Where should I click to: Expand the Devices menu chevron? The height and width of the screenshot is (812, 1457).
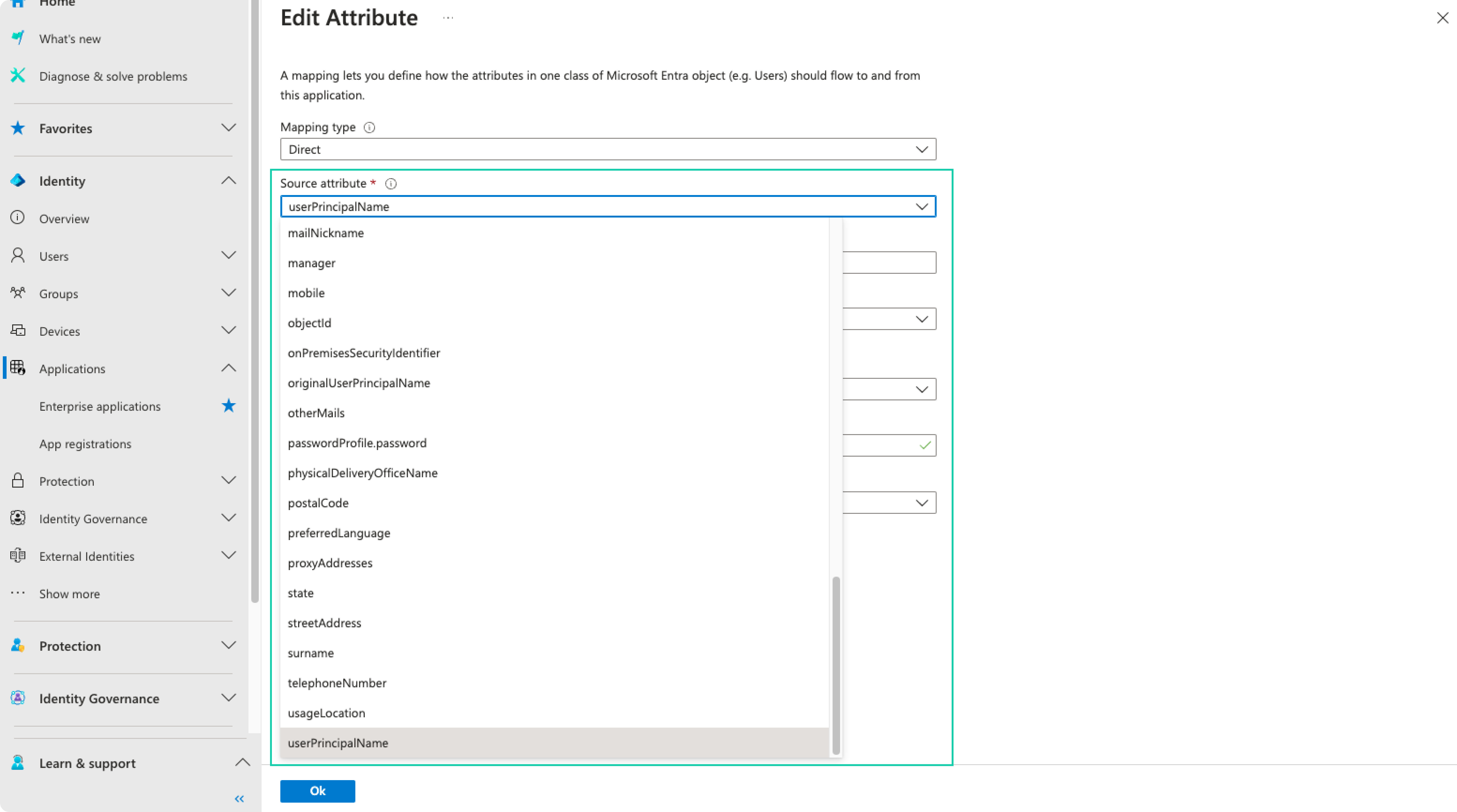coord(229,330)
